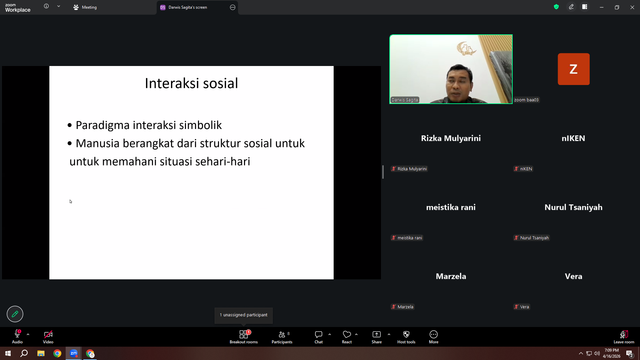Click the green encryption shield icon
Viewport: 640px width, 360px height.
[556, 7]
